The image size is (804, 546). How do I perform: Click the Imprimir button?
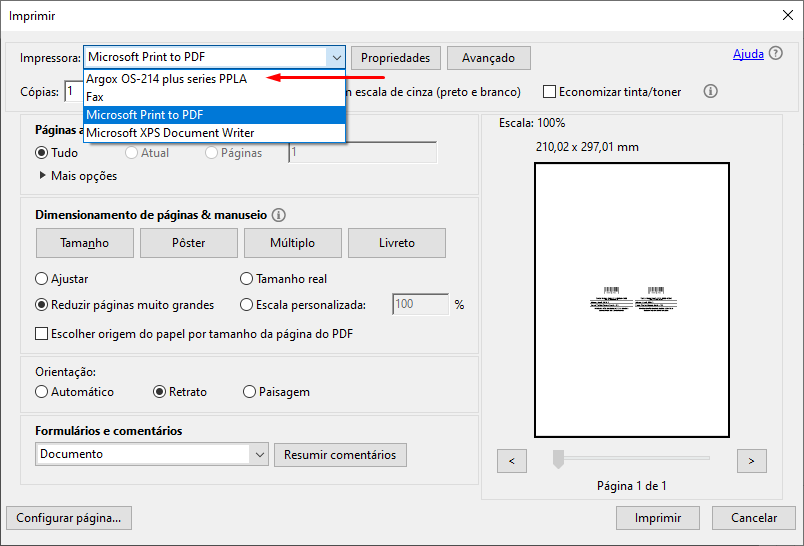[x=658, y=518]
